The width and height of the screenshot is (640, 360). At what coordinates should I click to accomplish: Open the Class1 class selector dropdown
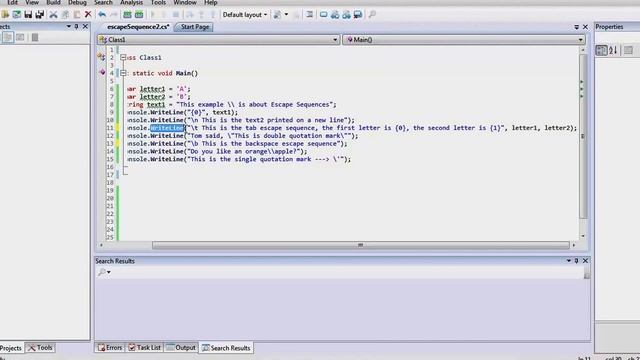pos(335,40)
